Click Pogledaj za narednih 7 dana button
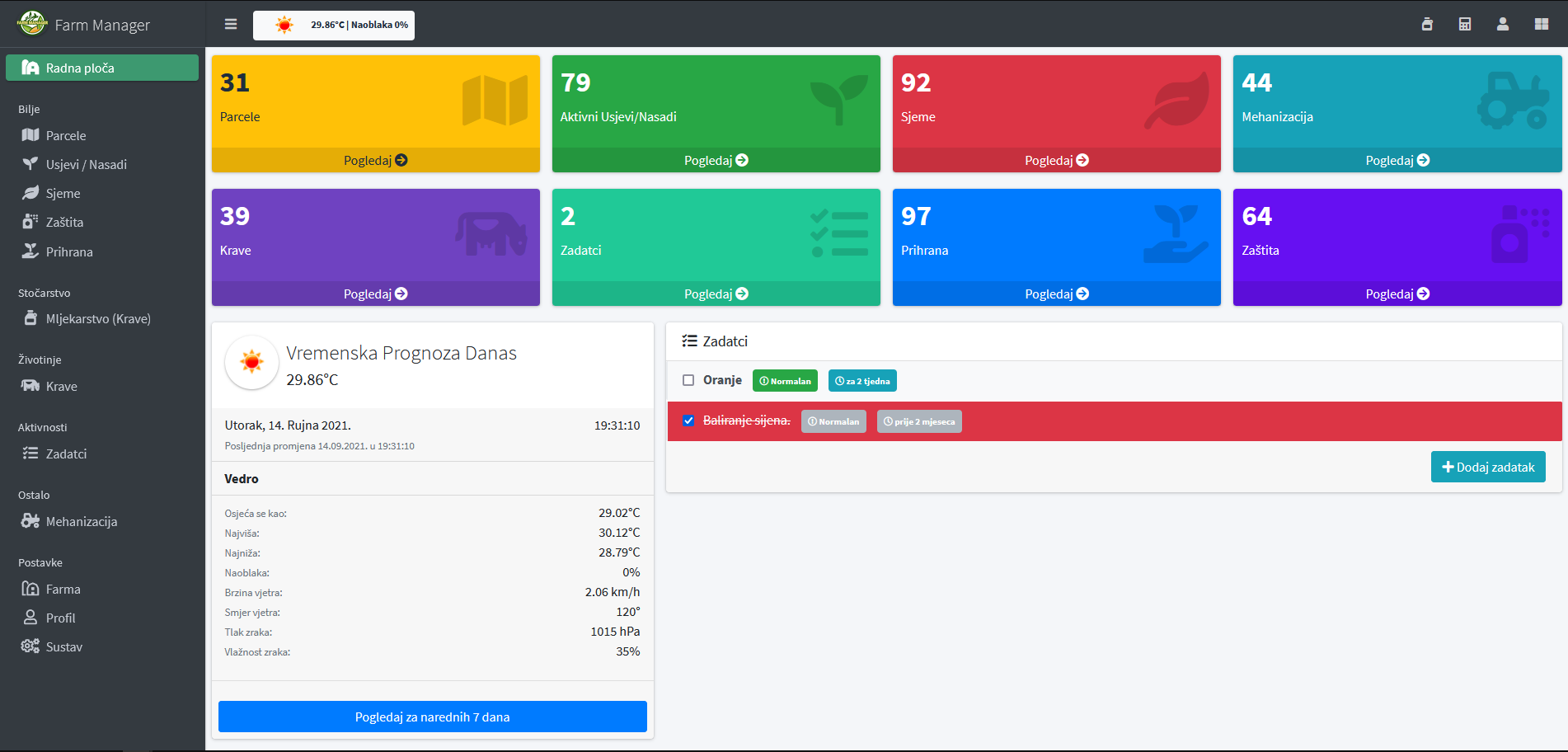The width and height of the screenshot is (1568, 752). [433, 717]
